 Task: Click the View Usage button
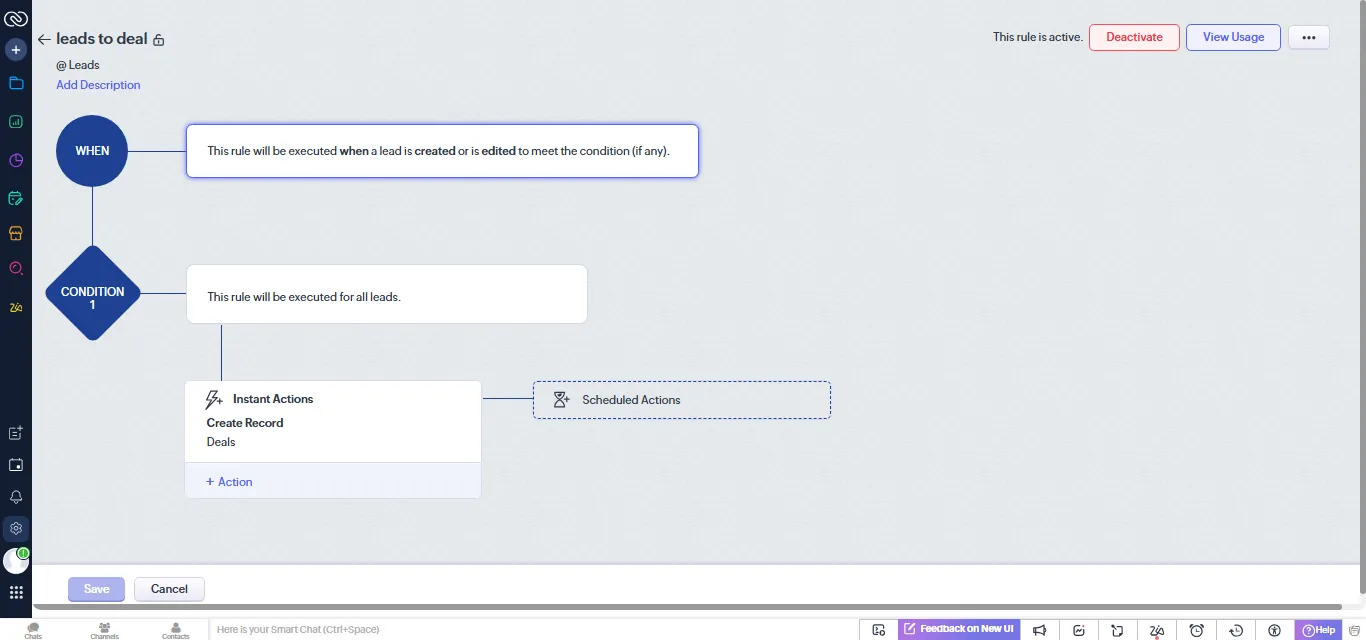pyautogui.click(x=1233, y=37)
